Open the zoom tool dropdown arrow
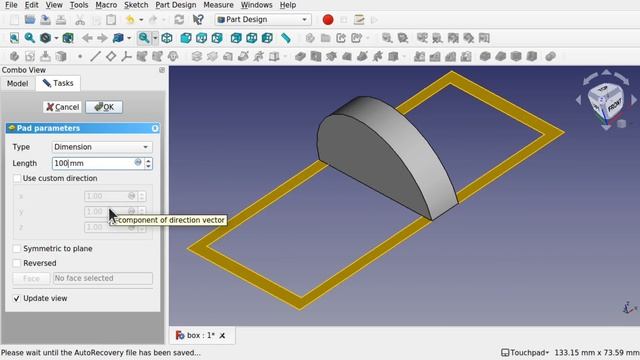640x360 pixels. click(x=155, y=38)
